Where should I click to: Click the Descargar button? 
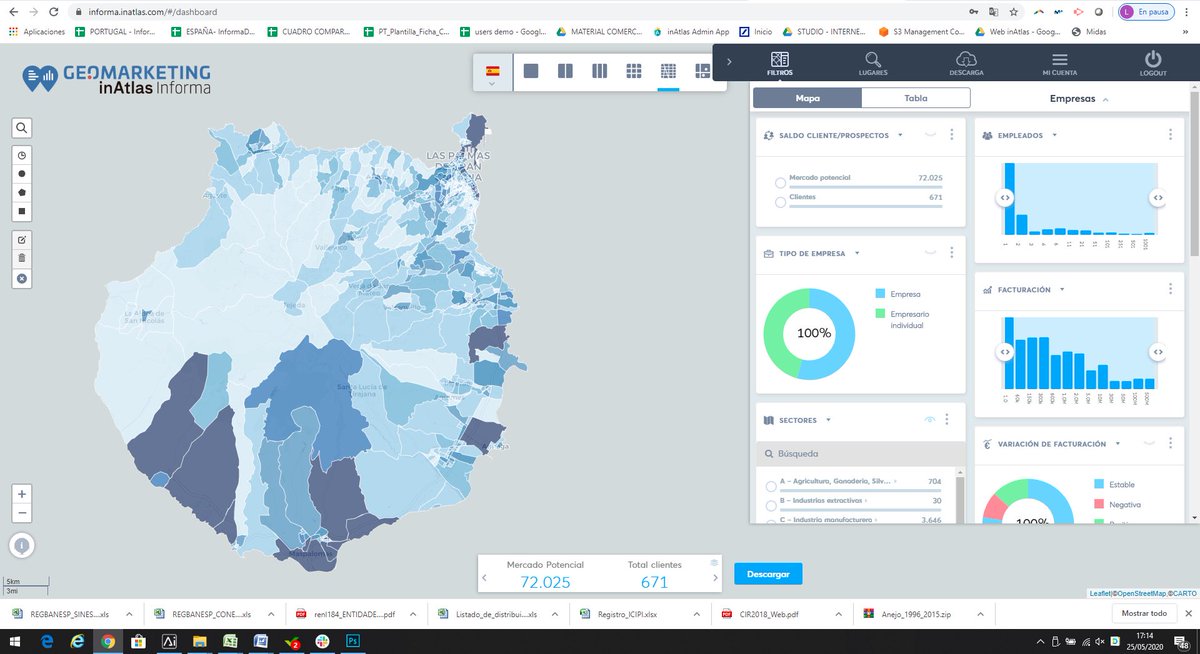(x=768, y=574)
